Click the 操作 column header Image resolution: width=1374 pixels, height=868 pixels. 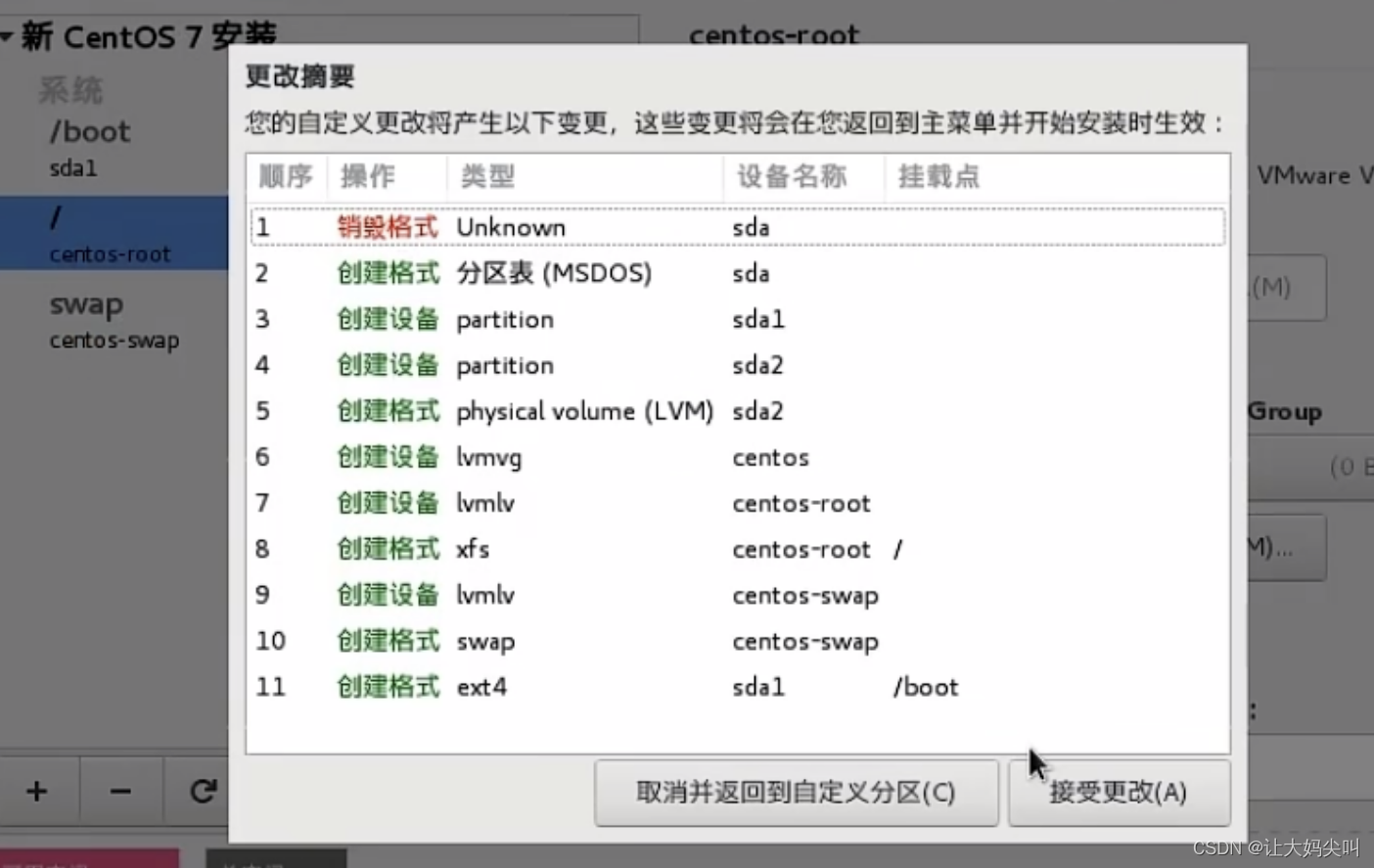click(x=387, y=176)
